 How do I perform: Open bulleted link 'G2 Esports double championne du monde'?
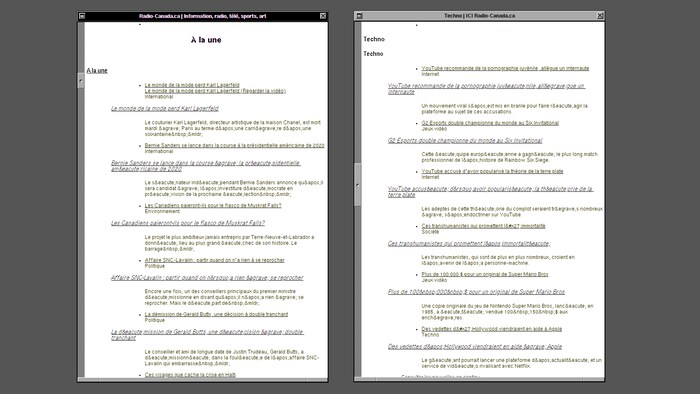(x=490, y=123)
